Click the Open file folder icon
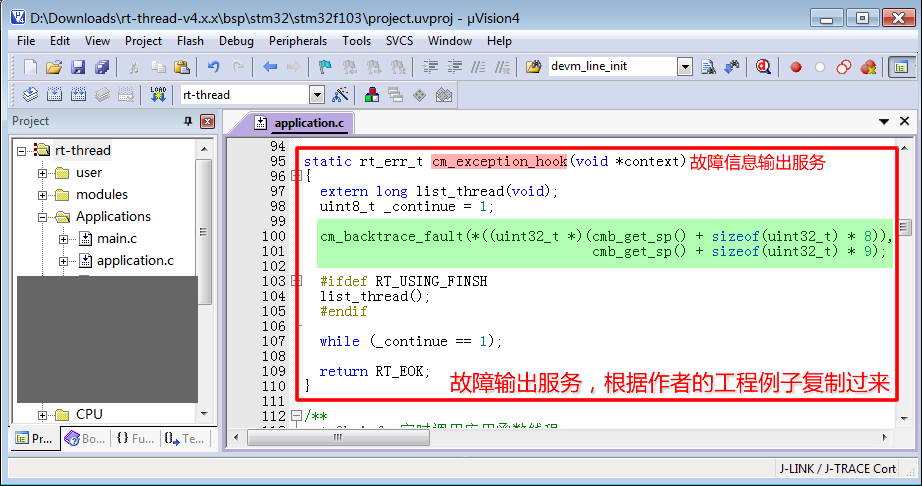This screenshot has width=922, height=486. coord(54,67)
